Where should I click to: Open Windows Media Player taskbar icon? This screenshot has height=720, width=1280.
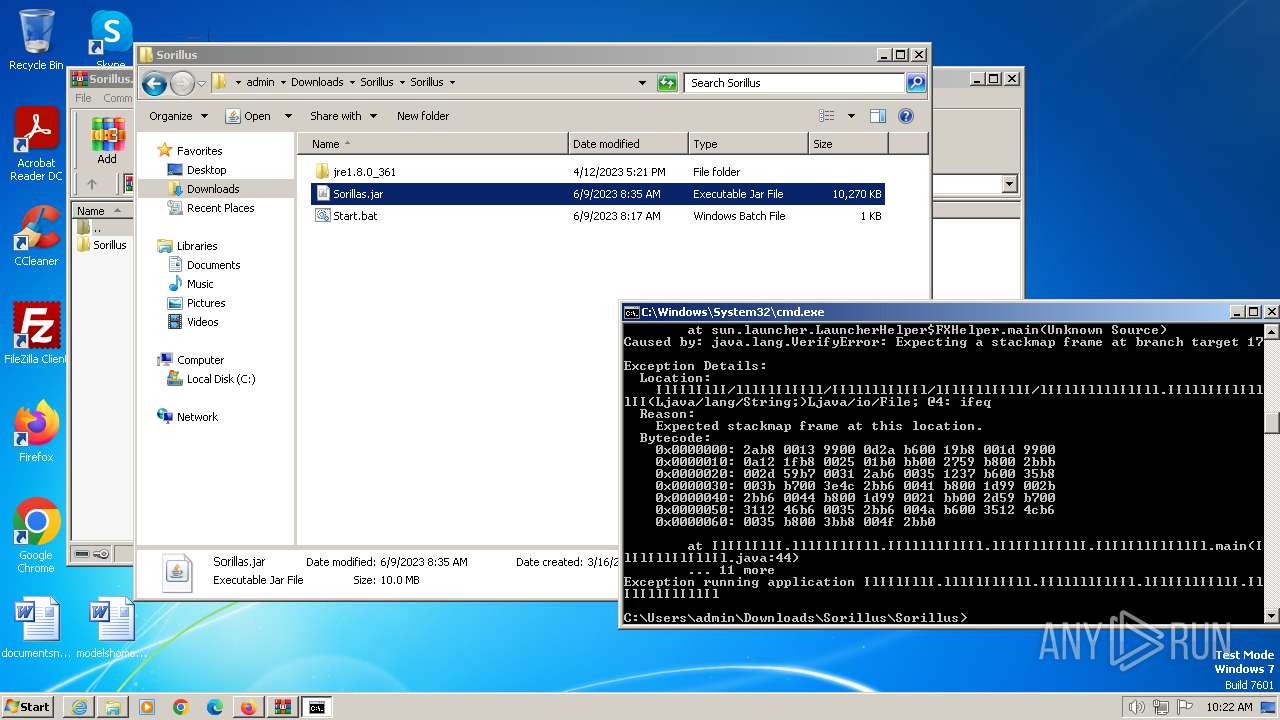tap(147, 707)
